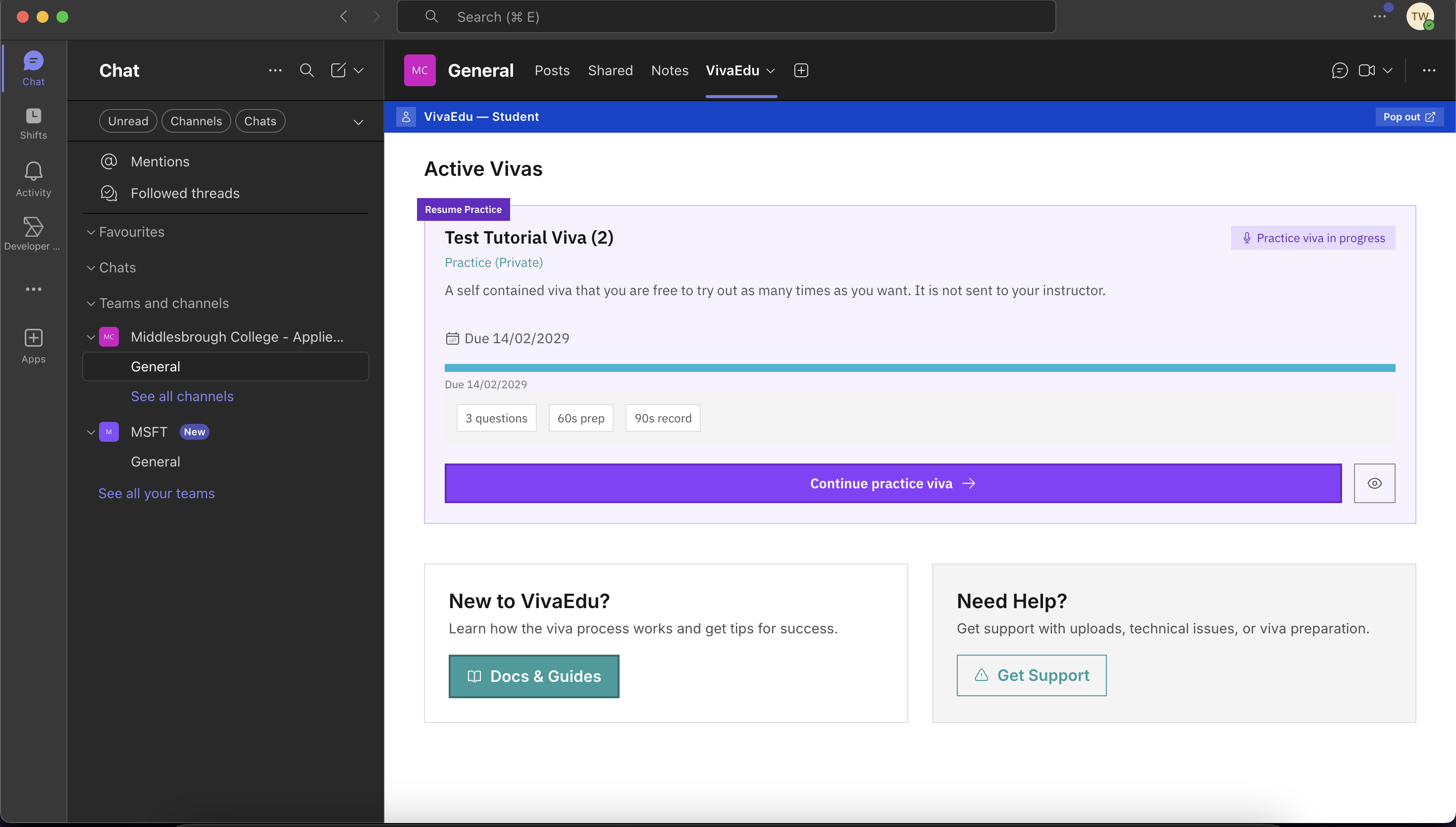Open the Activity feed
This screenshot has width=1456, height=827.
33,179
